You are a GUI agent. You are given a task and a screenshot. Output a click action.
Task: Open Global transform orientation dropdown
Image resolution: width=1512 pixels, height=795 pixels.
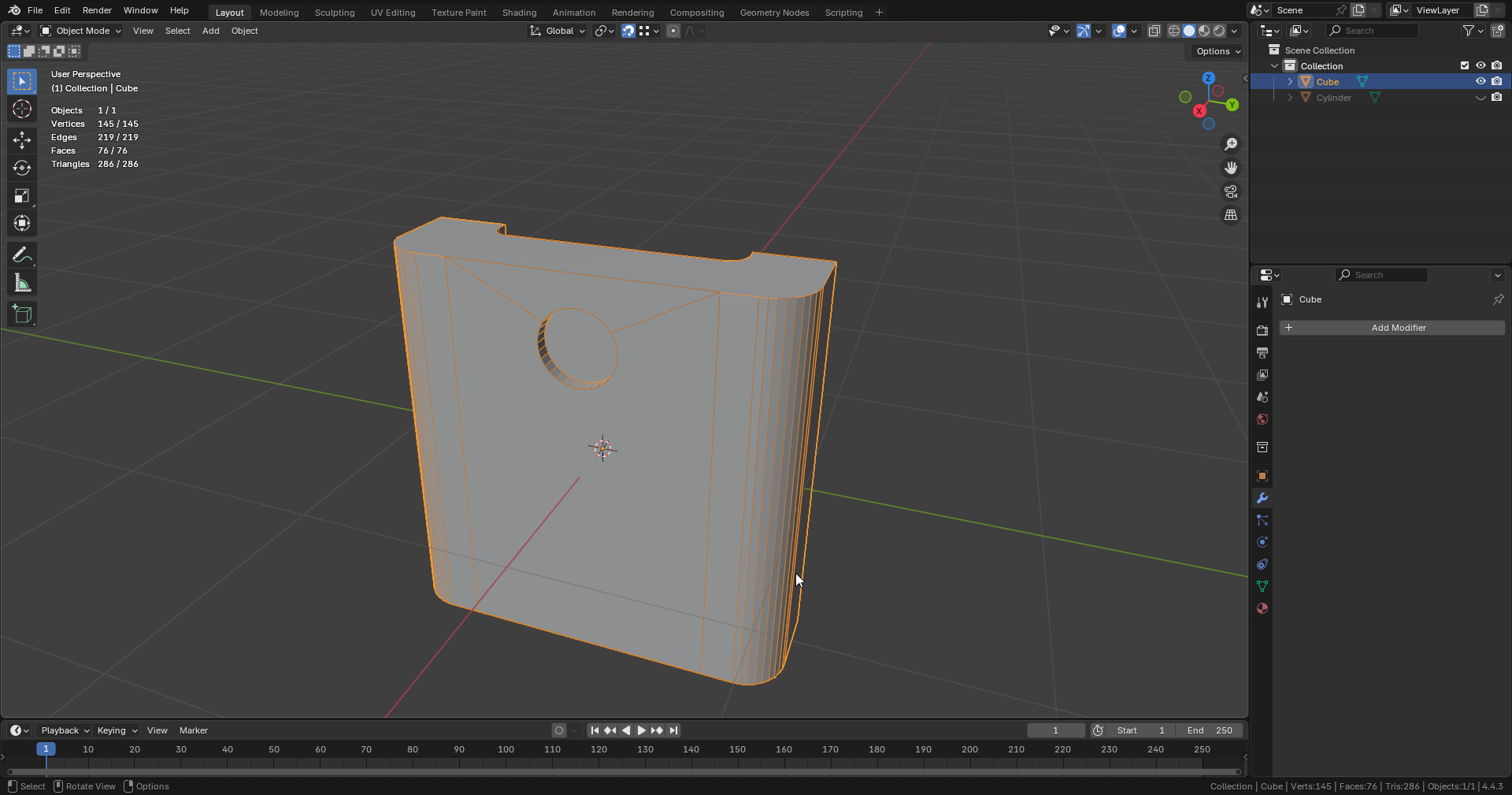pyautogui.click(x=558, y=31)
